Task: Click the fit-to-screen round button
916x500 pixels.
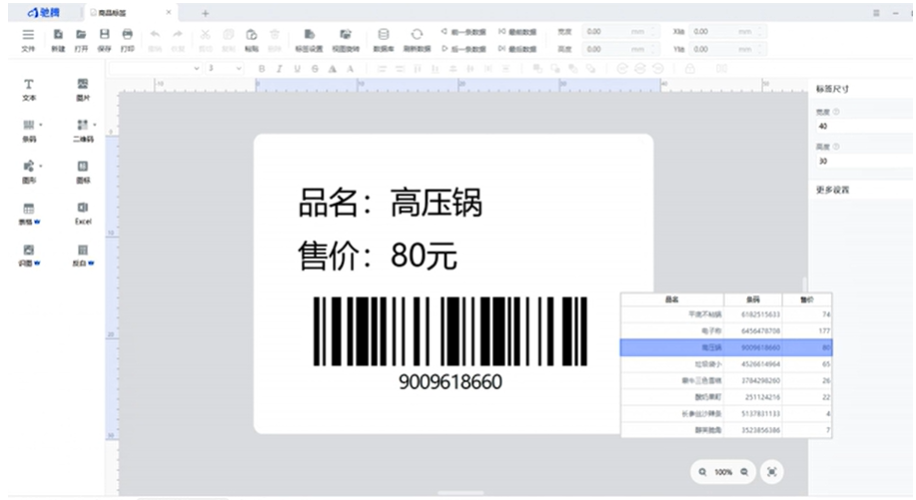Action: pos(772,472)
